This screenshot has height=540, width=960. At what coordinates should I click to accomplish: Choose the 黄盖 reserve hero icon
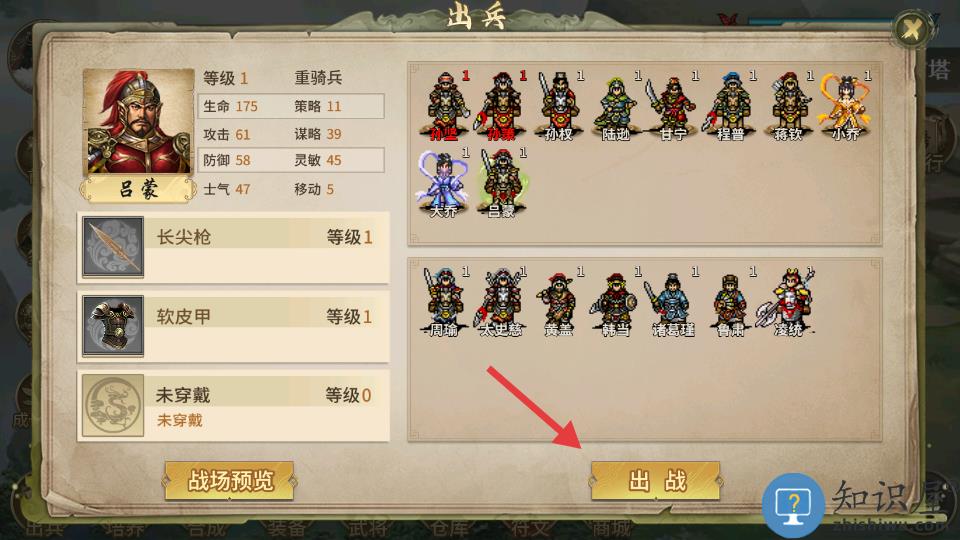(x=559, y=301)
